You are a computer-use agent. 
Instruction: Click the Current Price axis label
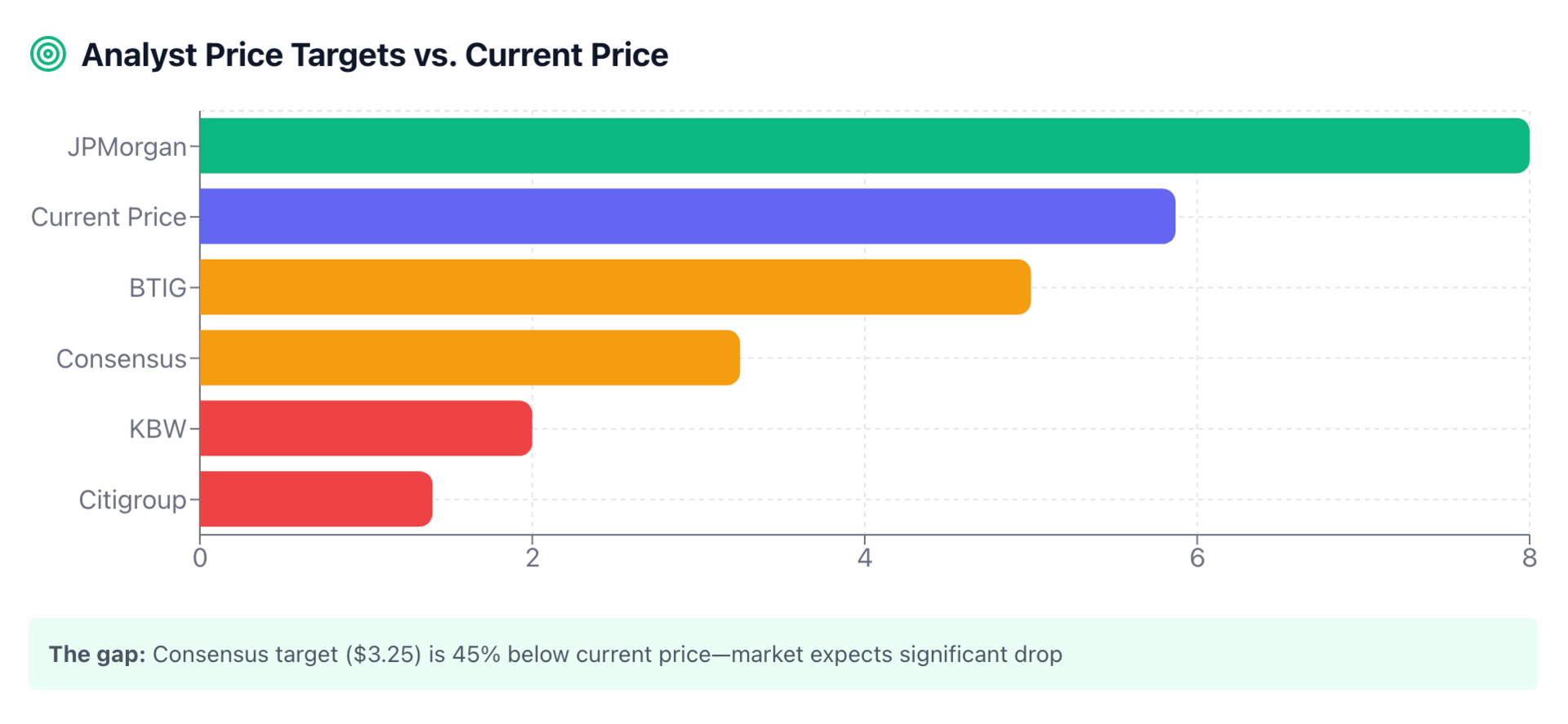pos(109,217)
